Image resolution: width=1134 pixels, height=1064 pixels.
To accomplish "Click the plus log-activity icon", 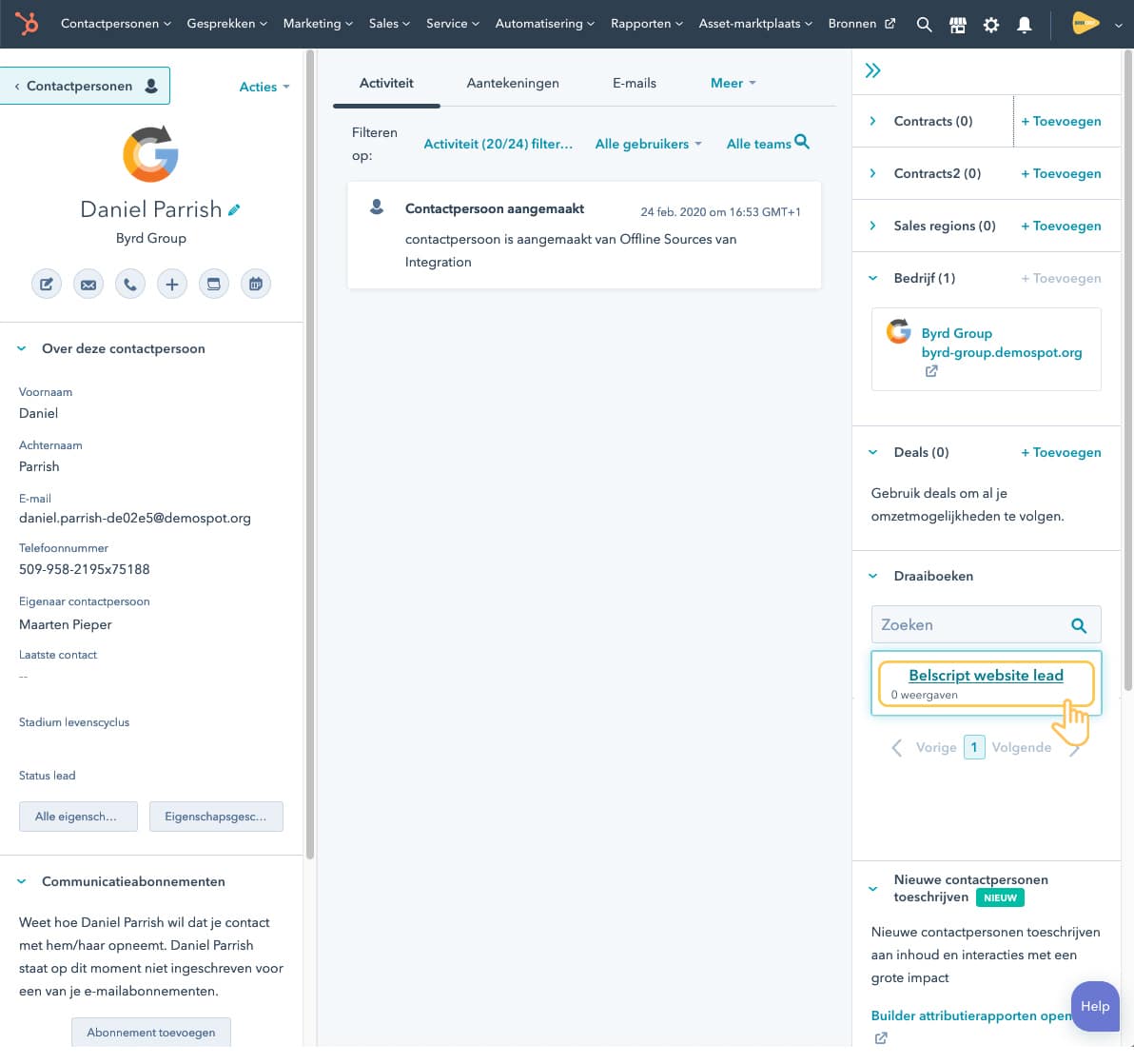I will click(172, 285).
